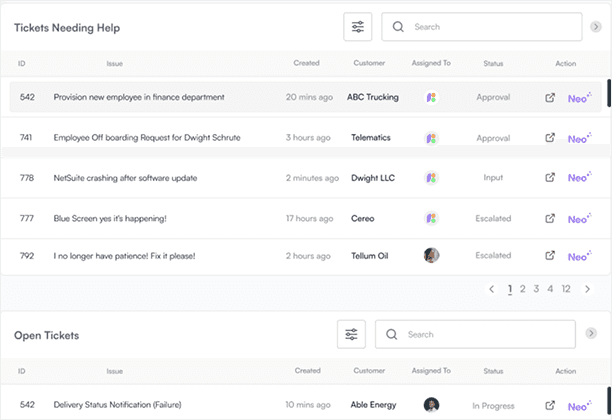Open filter options for Tickets Needing Help
Viewport: 612px width, 420px height.
358,27
